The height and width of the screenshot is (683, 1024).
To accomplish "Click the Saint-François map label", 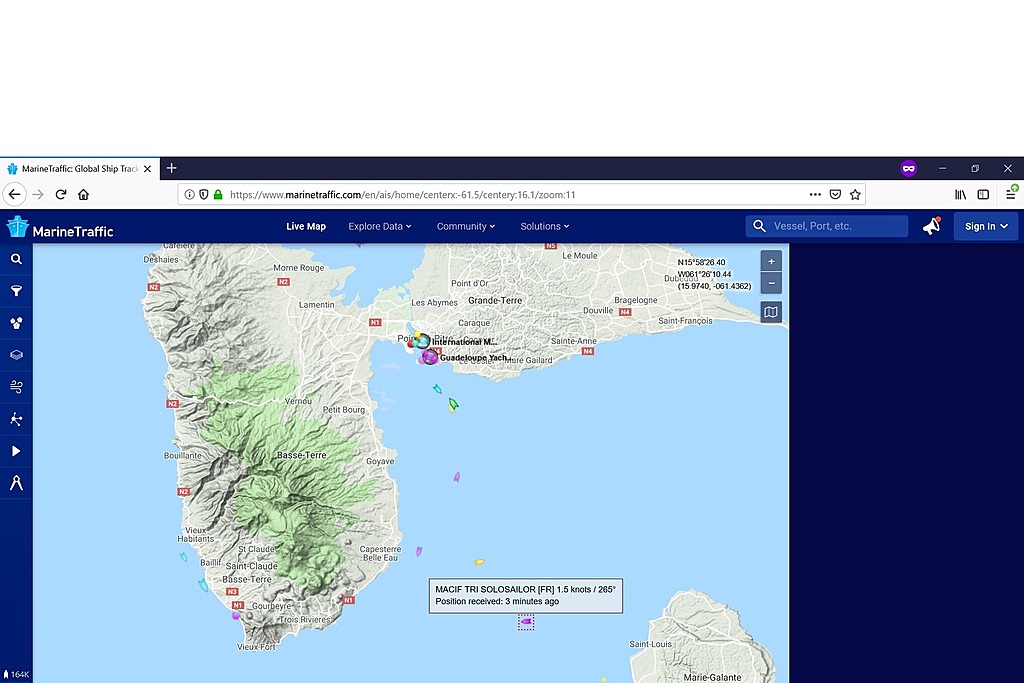I will tap(685, 321).
